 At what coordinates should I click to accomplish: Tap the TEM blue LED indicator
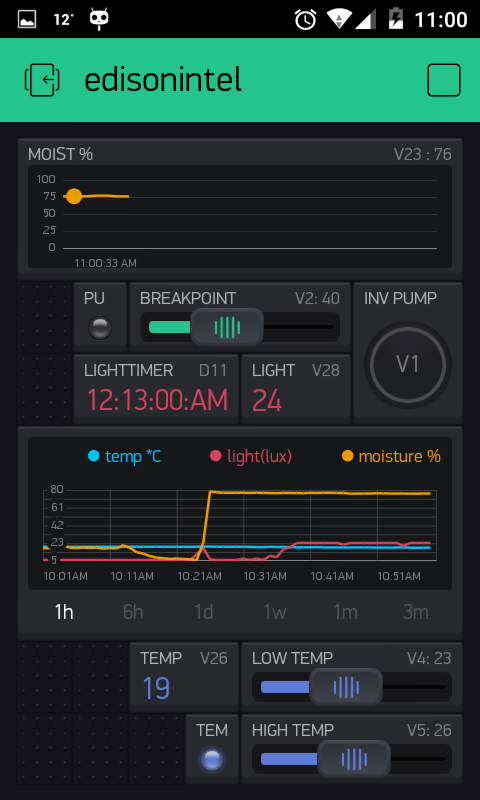tap(212, 760)
